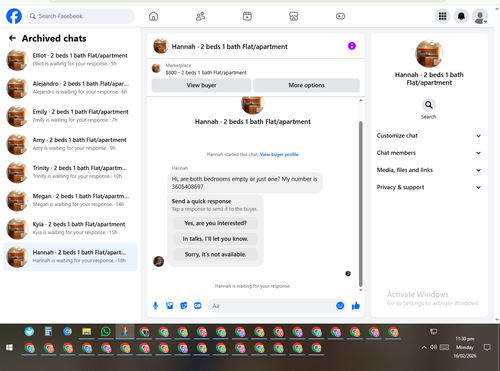Viewport: 500px width, 371px height.
Task: Click the Search magnifier in chat info panel
Action: tap(429, 105)
